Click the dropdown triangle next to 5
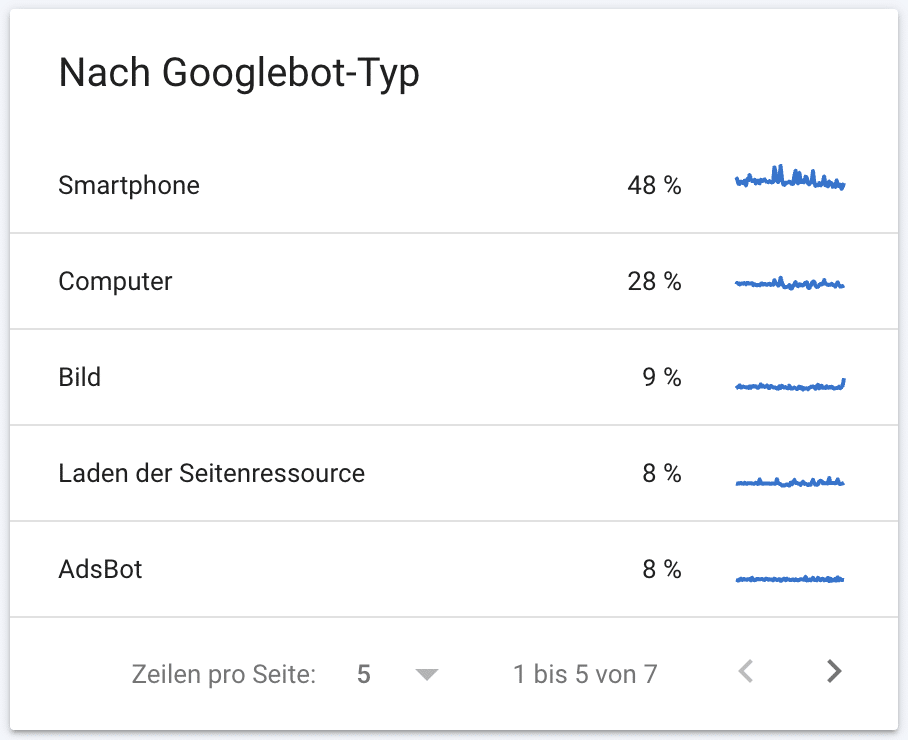Screen dimensions: 908x740 427,674
